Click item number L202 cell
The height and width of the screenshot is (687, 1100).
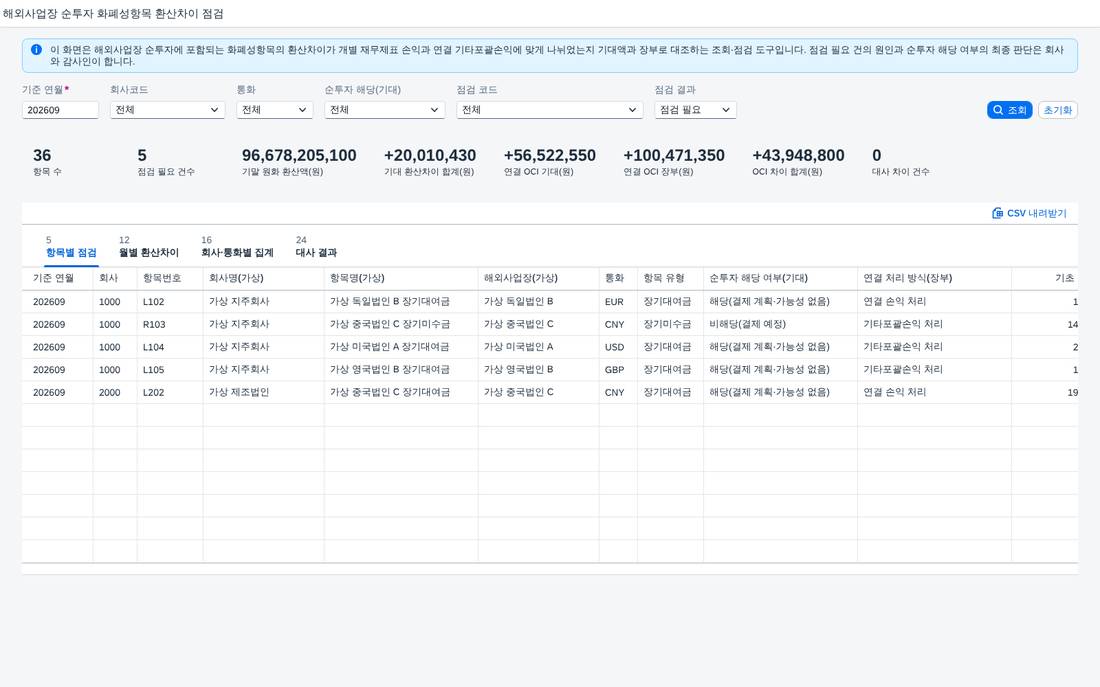click(x=170, y=392)
